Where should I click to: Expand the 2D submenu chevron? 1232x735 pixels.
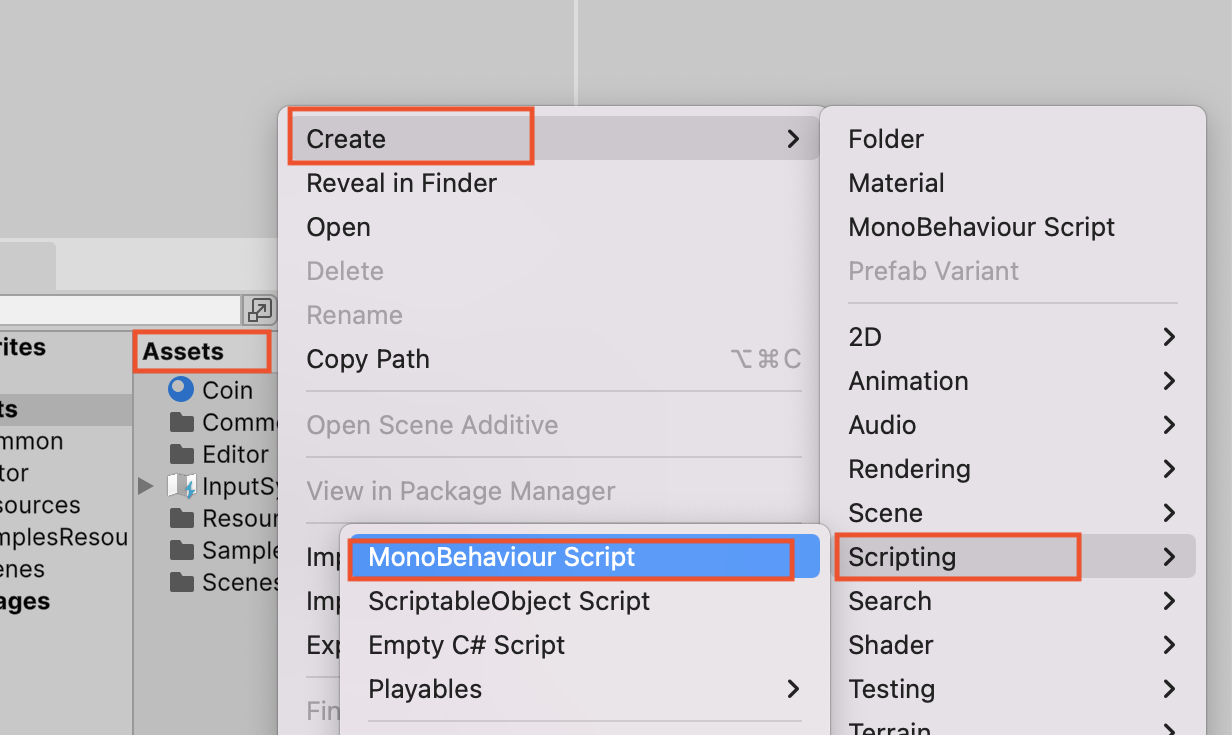coord(1169,337)
